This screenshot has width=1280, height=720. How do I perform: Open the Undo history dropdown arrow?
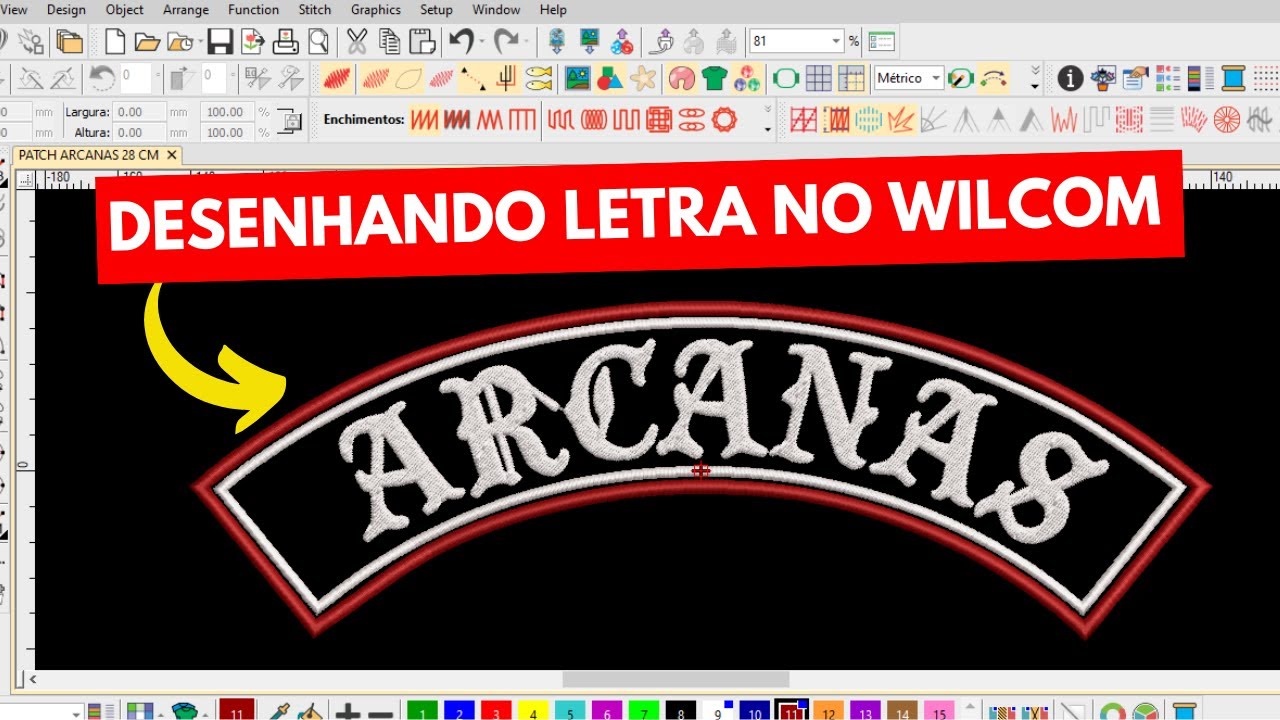tap(481, 42)
